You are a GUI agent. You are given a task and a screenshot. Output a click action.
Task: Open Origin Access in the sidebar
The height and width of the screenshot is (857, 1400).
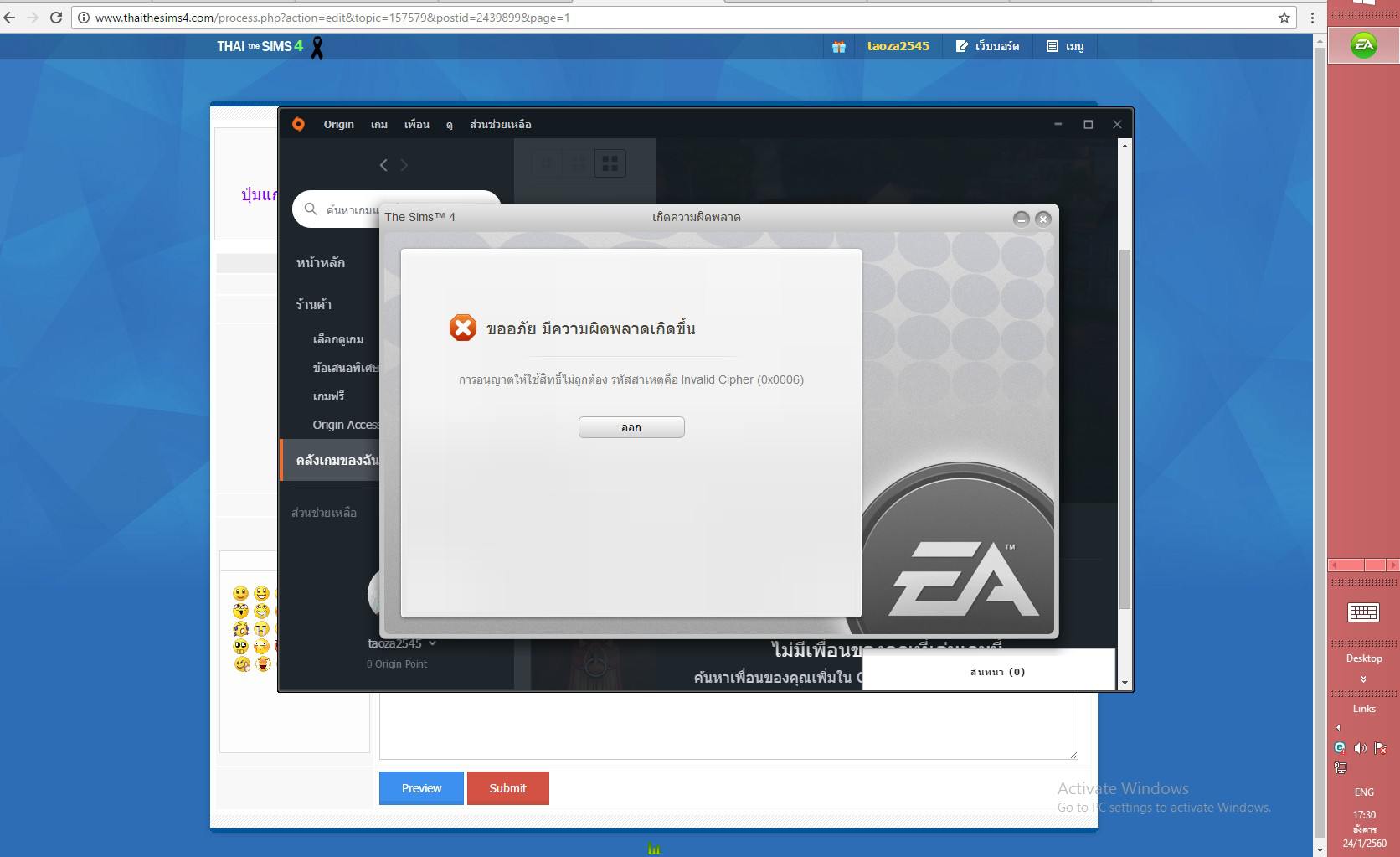346,425
